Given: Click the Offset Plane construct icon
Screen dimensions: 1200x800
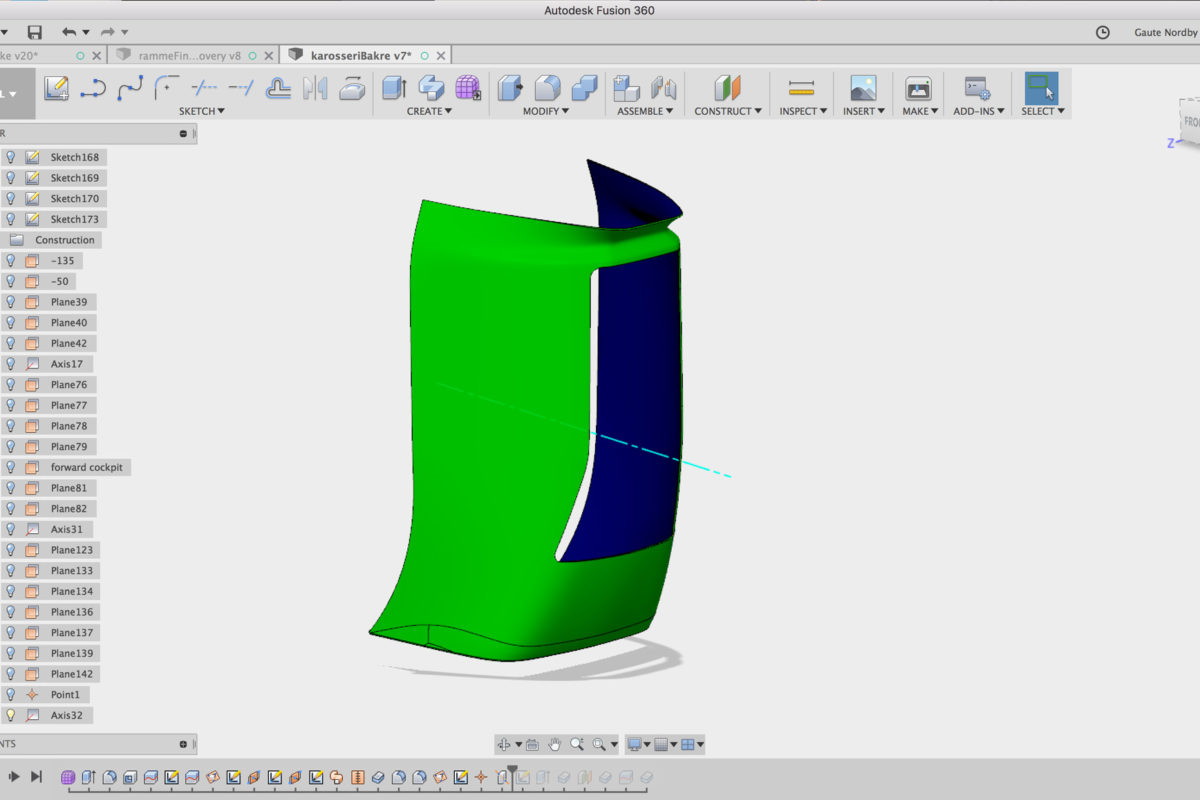Looking at the screenshot, I should click(x=728, y=88).
